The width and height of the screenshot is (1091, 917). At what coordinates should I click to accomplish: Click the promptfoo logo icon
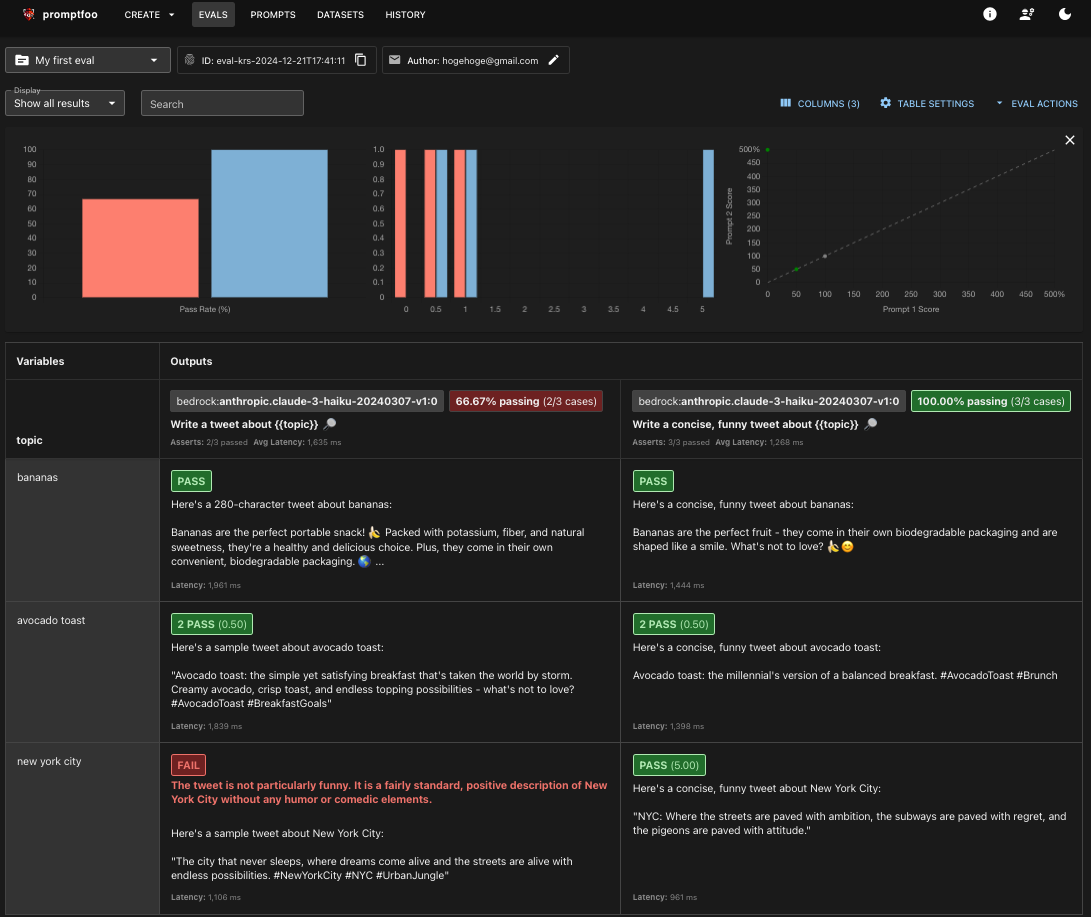[x=29, y=14]
